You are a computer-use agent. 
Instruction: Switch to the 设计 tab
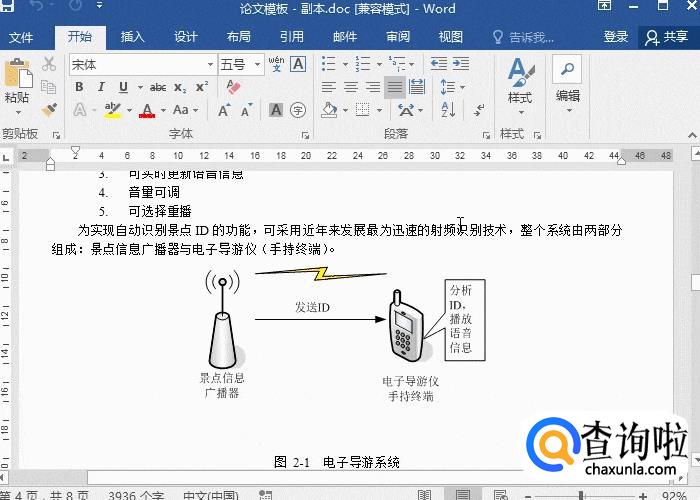[x=186, y=37]
